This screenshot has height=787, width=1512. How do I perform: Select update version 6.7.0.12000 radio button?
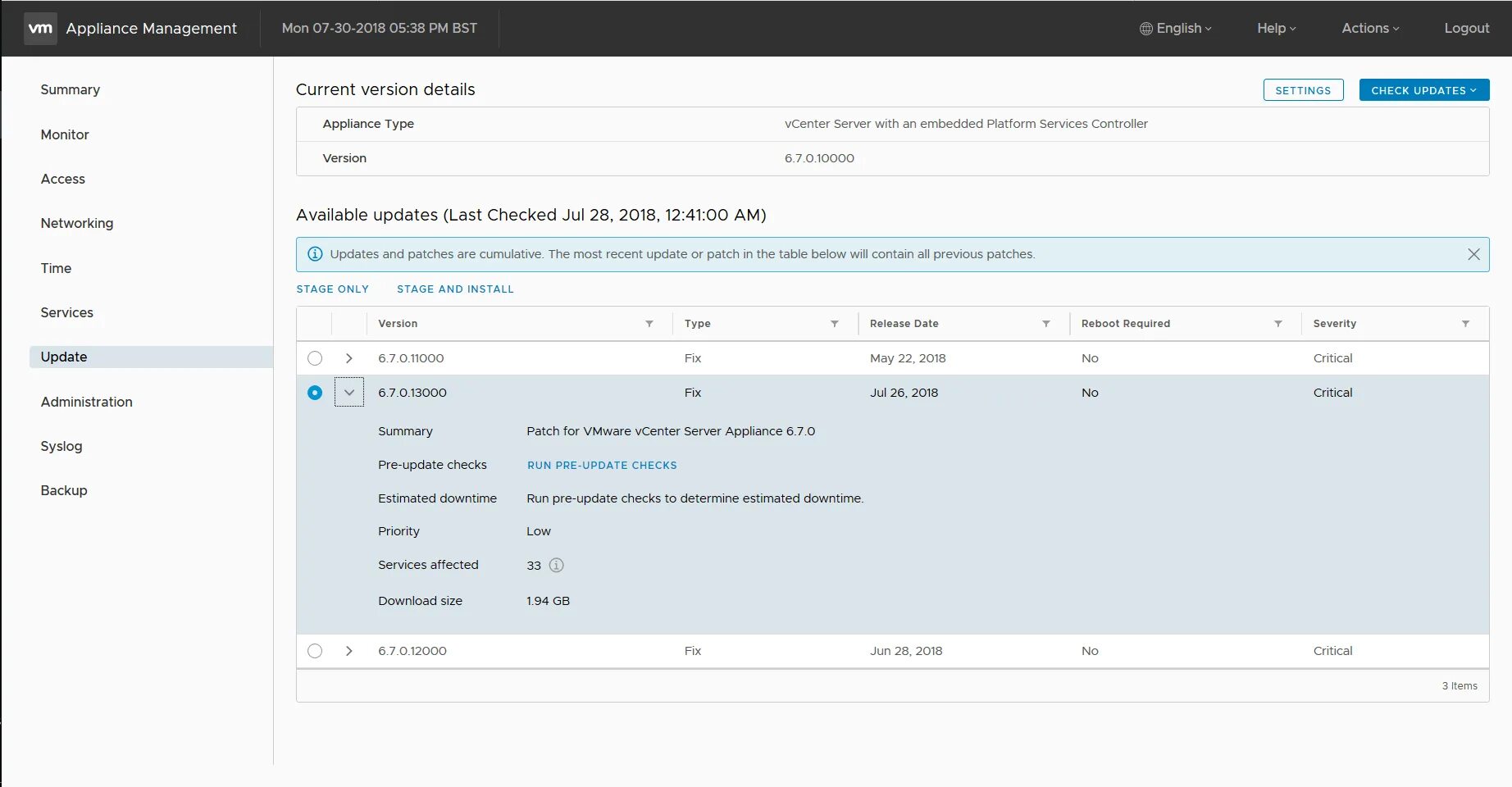pyautogui.click(x=315, y=651)
